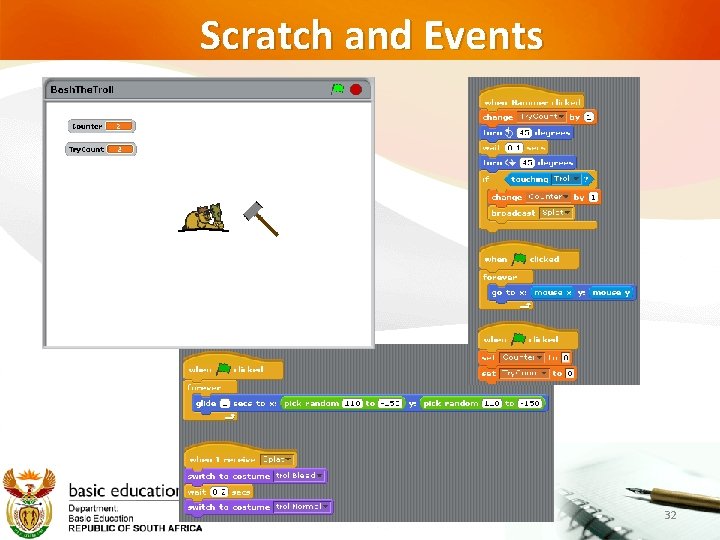Select the Counter variable monitor on stage

pyautogui.click(x=101, y=126)
